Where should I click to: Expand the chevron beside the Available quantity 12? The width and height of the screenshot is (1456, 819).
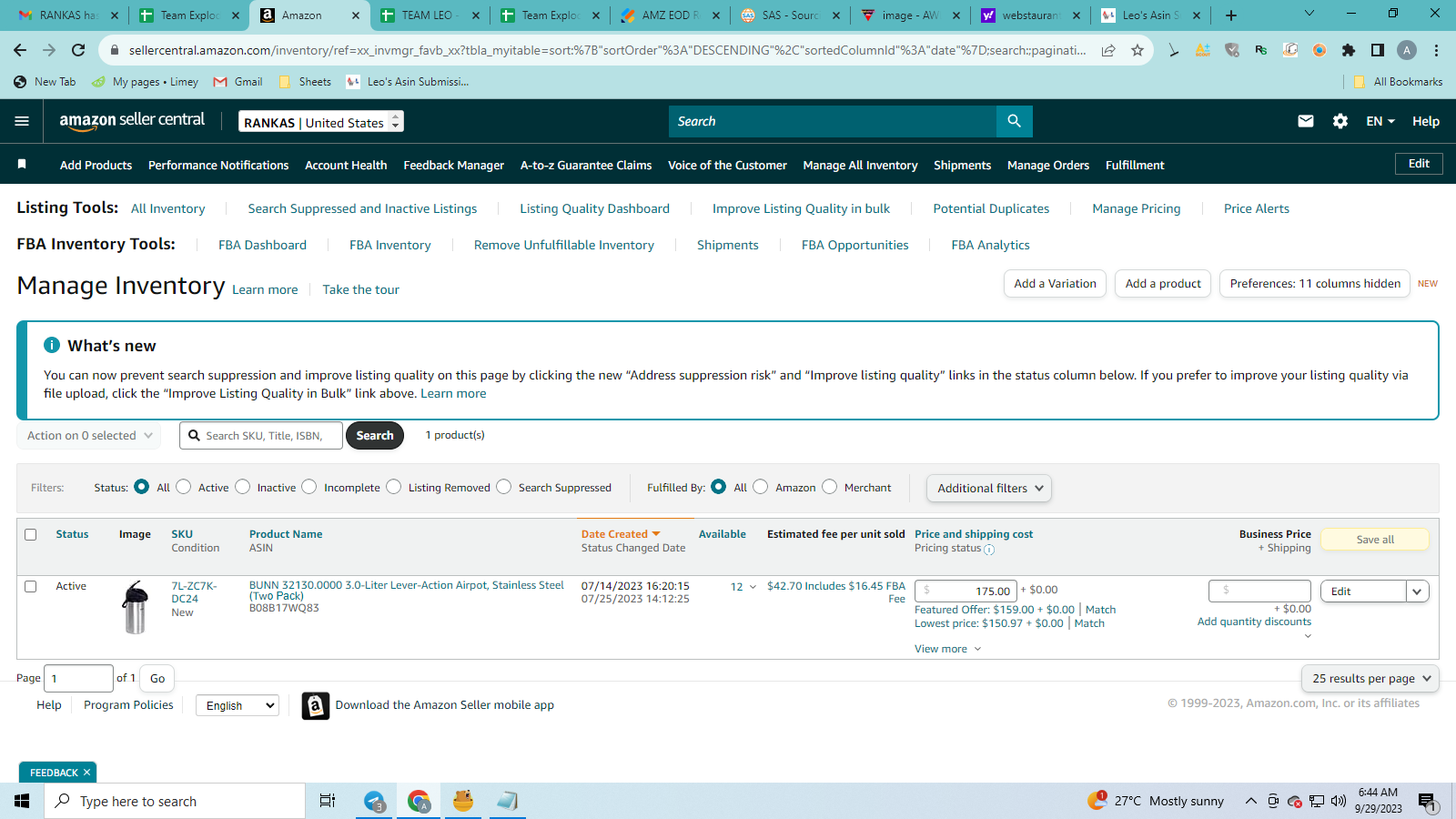753,587
